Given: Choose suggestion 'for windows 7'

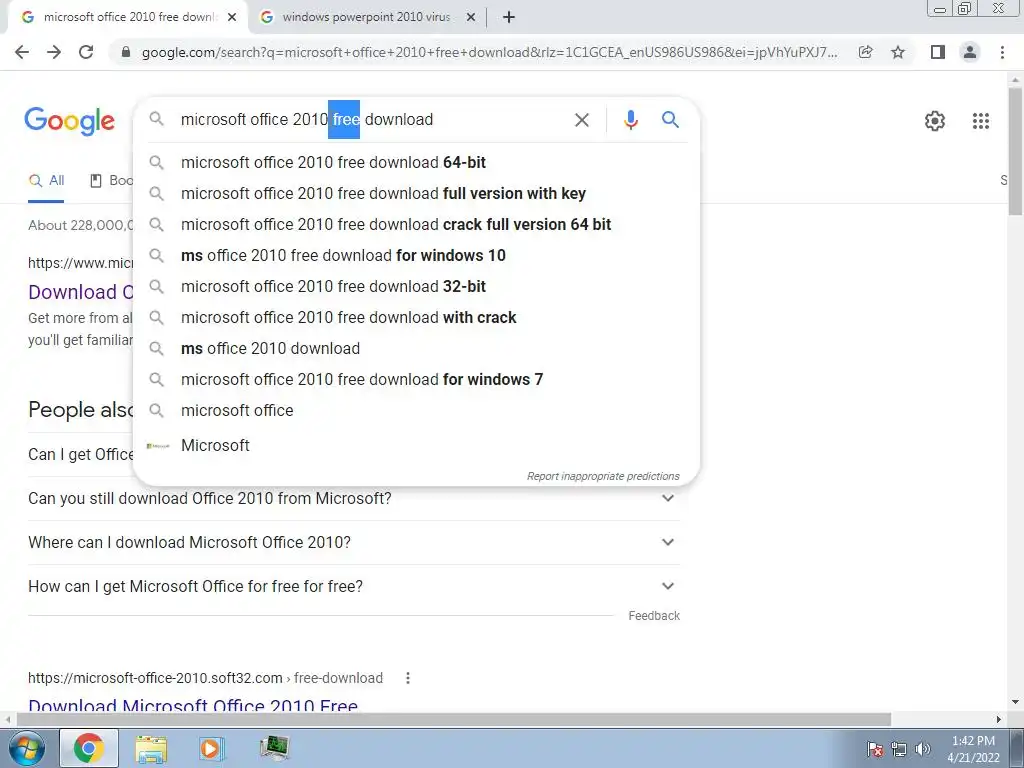Looking at the screenshot, I should pyautogui.click(x=417, y=379).
